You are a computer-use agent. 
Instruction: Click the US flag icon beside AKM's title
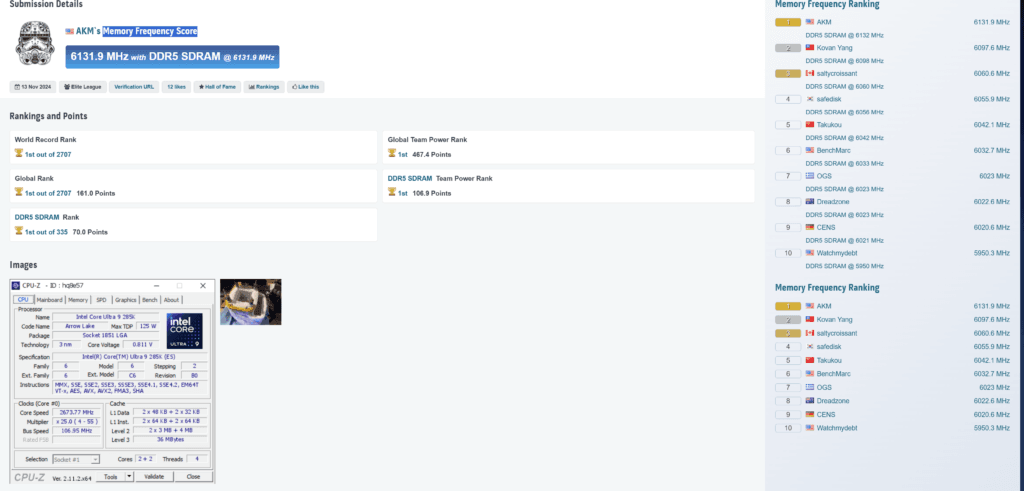pos(69,31)
